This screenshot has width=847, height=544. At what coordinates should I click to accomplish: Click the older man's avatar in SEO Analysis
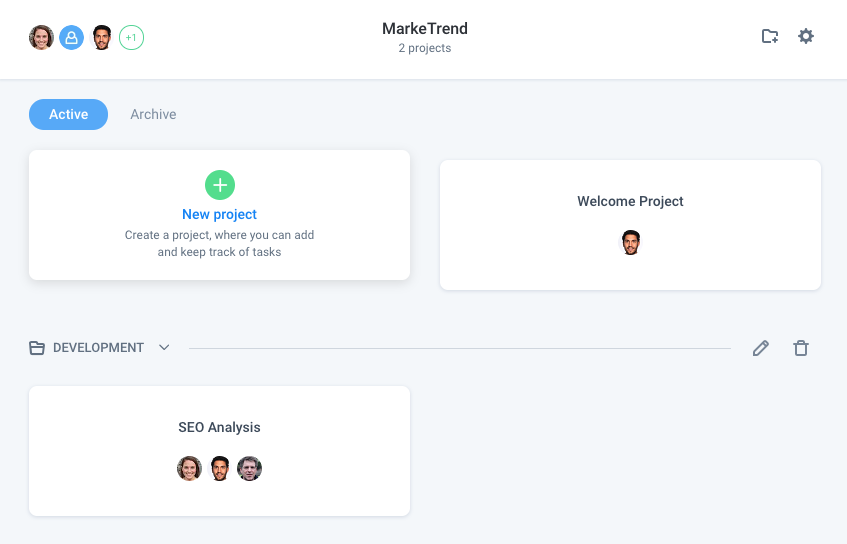click(250, 468)
